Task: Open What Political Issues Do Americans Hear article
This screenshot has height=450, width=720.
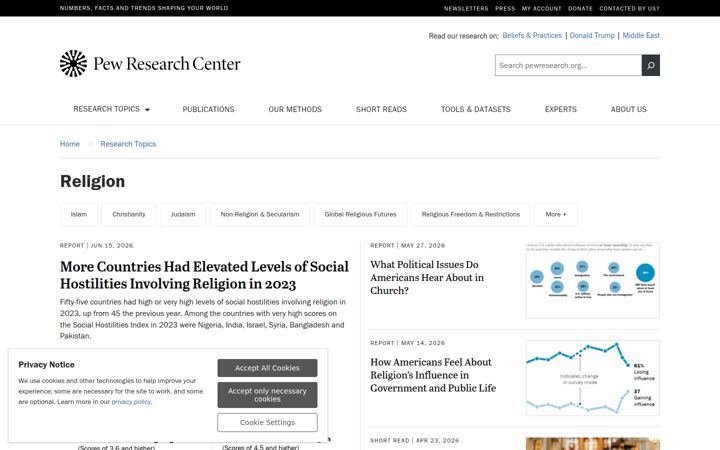Action: click(427, 277)
